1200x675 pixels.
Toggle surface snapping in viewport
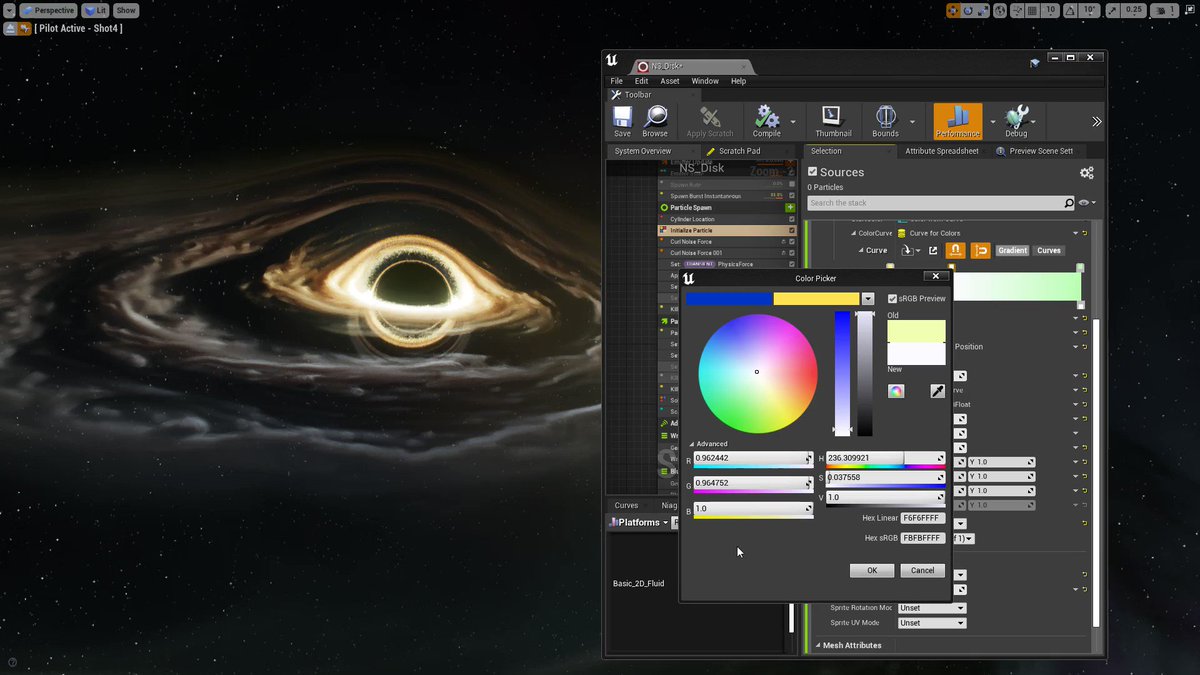(1015, 10)
